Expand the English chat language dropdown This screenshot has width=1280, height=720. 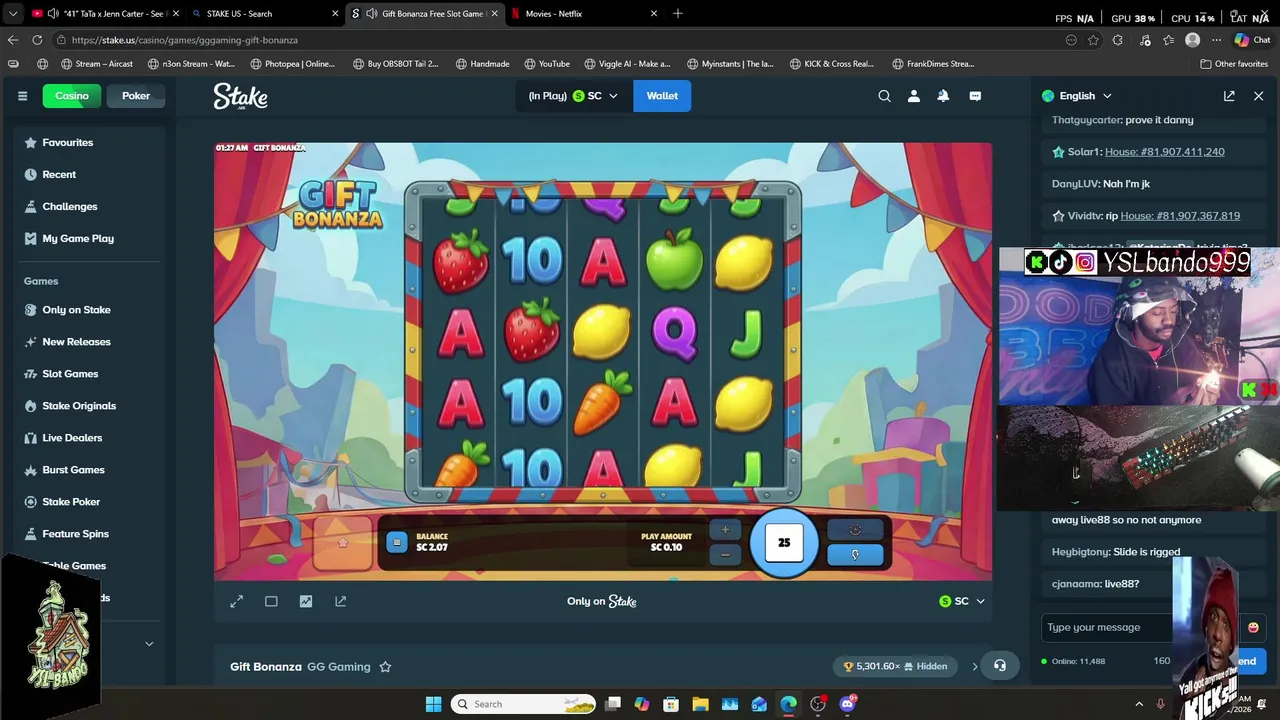(1077, 96)
